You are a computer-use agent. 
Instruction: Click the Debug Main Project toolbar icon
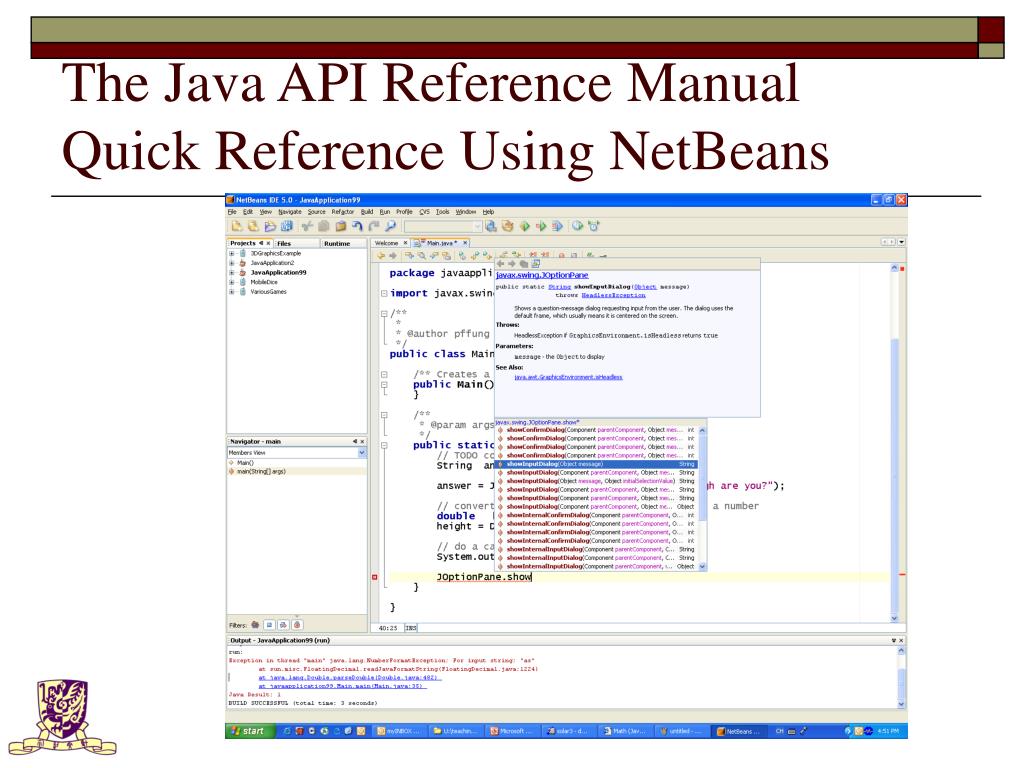pos(541,227)
